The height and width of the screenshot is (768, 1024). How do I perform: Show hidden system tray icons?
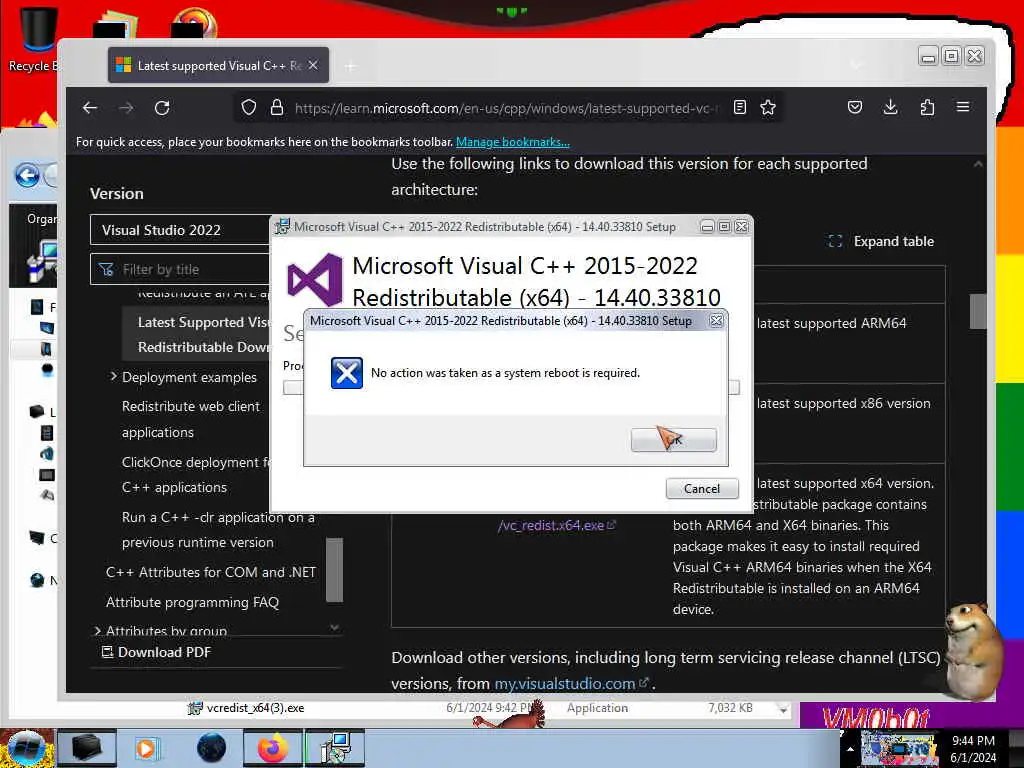click(850, 749)
